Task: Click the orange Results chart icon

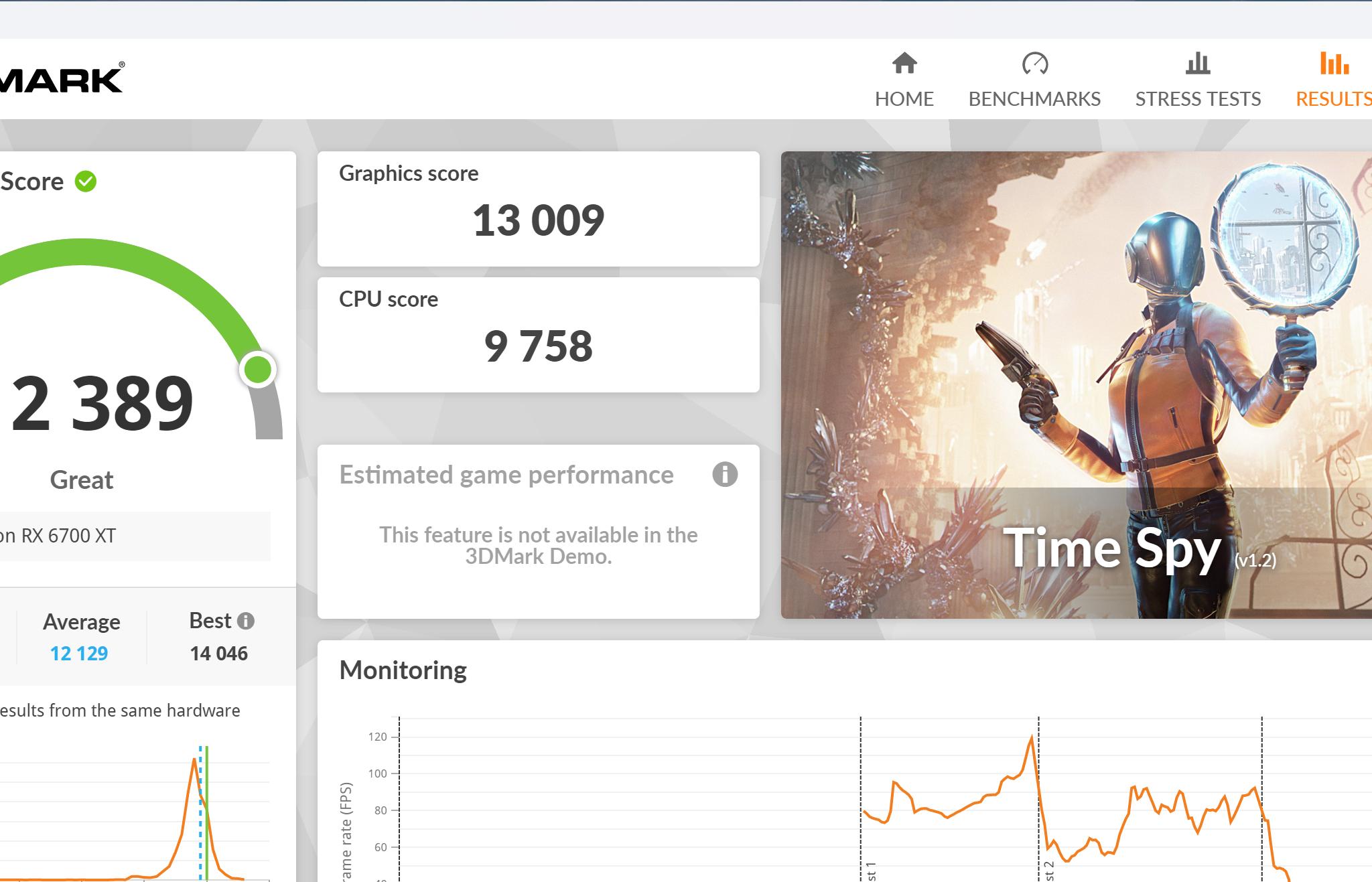Action: [1334, 63]
